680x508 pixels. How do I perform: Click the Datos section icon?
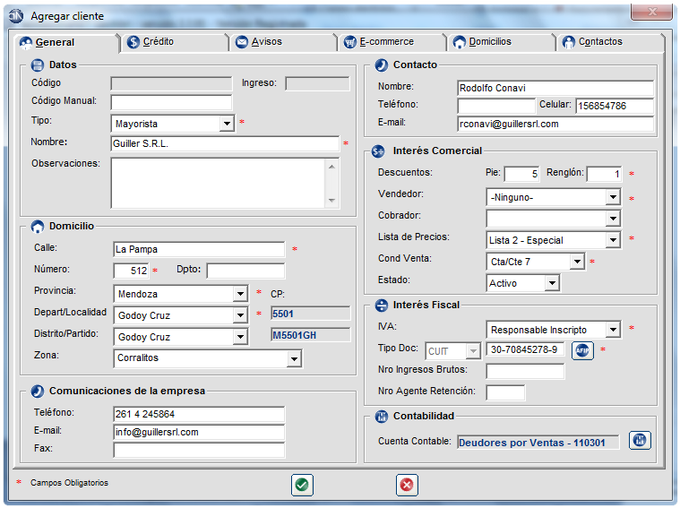(x=37, y=65)
